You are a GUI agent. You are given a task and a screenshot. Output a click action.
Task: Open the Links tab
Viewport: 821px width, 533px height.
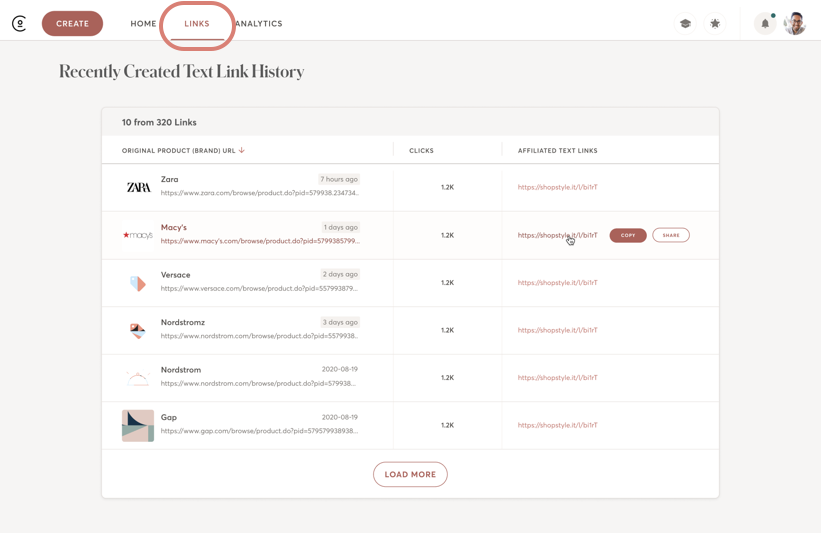pyautogui.click(x=197, y=24)
